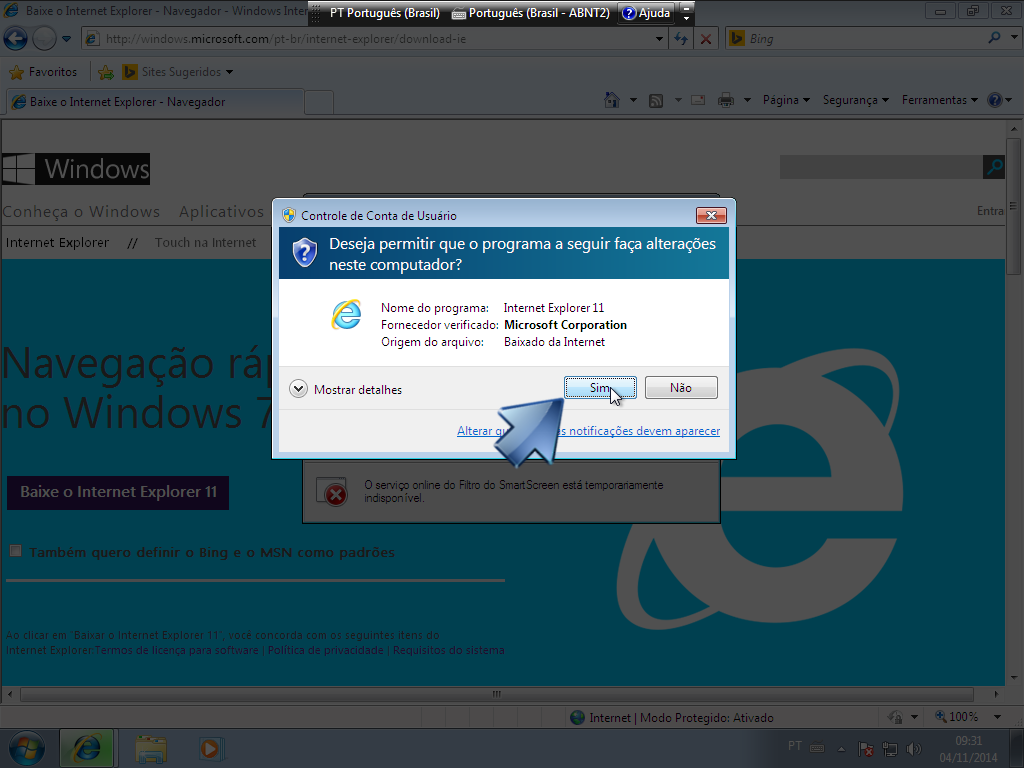Image resolution: width=1024 pixels, height=768 pixels.
Task: Click the Windows logo on the page
Action: [76, 168]
